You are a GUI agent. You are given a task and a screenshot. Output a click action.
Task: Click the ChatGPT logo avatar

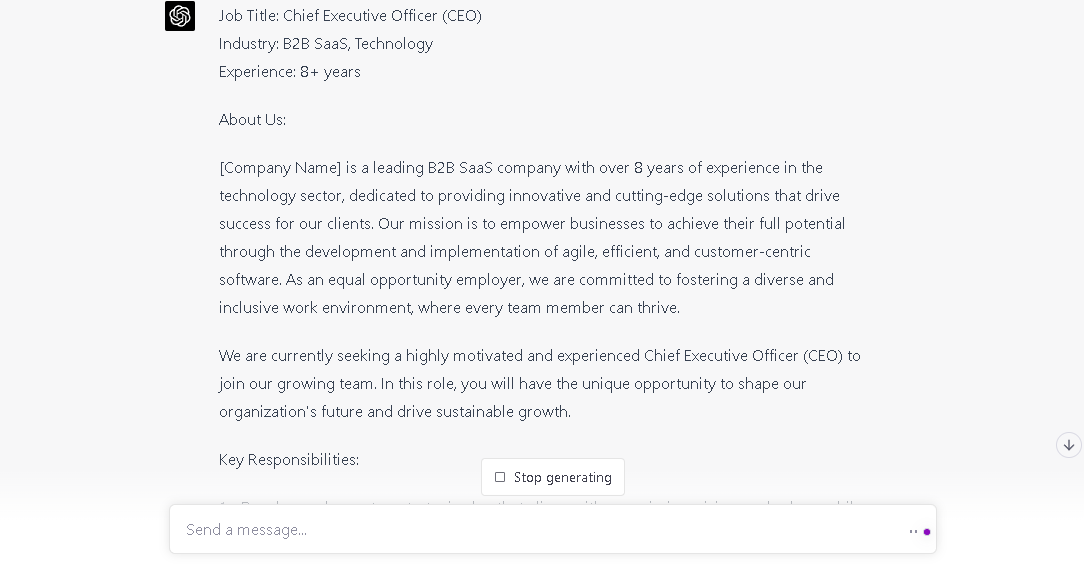point(180,16)
